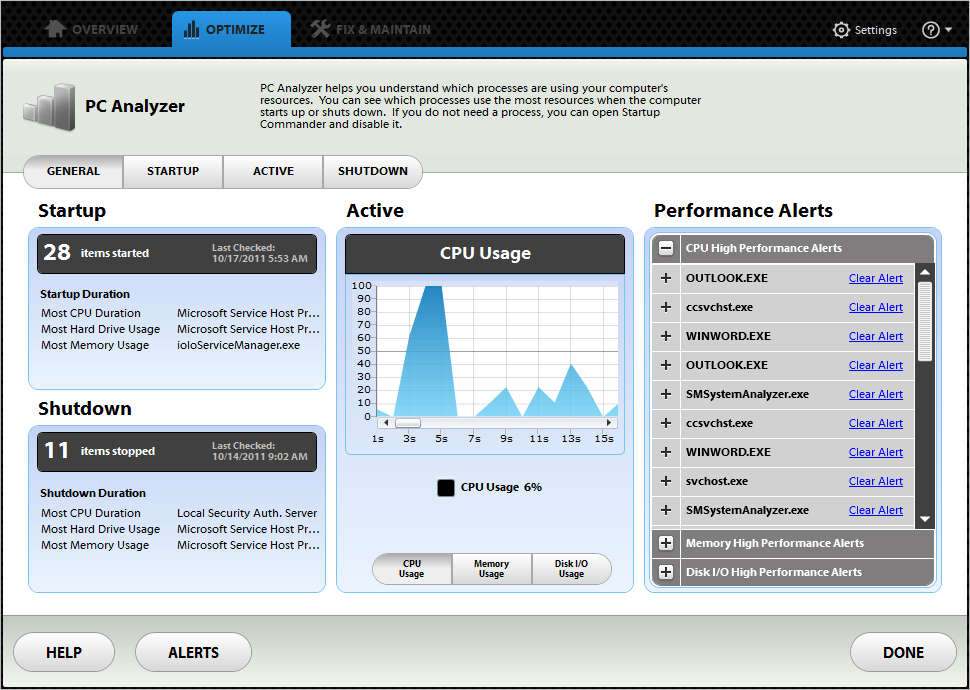Image resolution: width=970 pixels, height=690 pixels.
Task: Collapse the CPU High Performance Alerts section
Action: pos(666,248)
